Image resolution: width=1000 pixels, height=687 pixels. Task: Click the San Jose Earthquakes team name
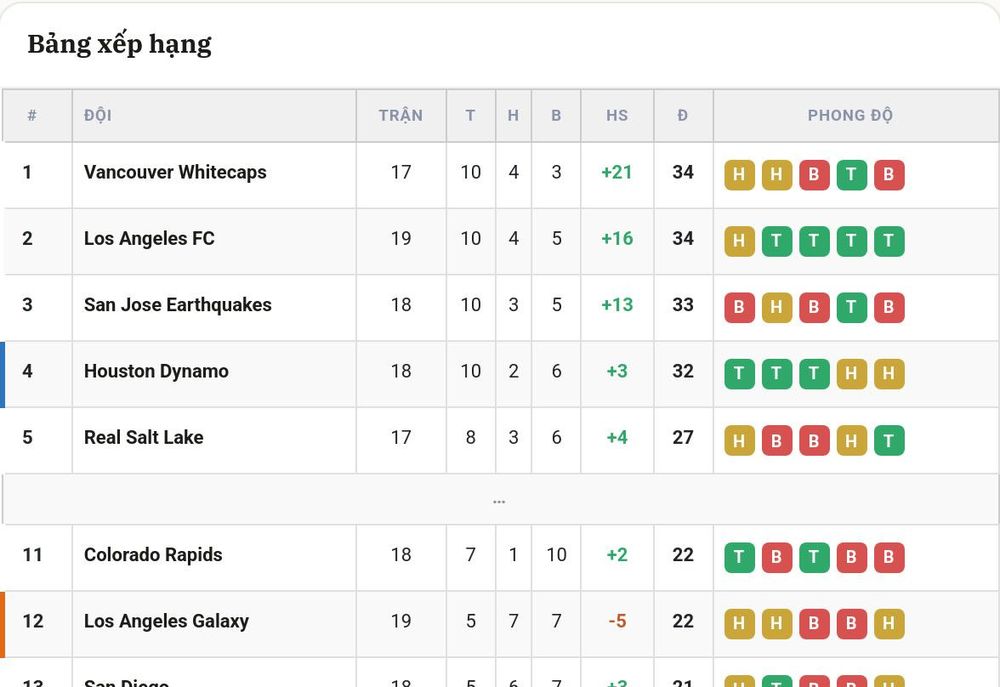[178, 305]
